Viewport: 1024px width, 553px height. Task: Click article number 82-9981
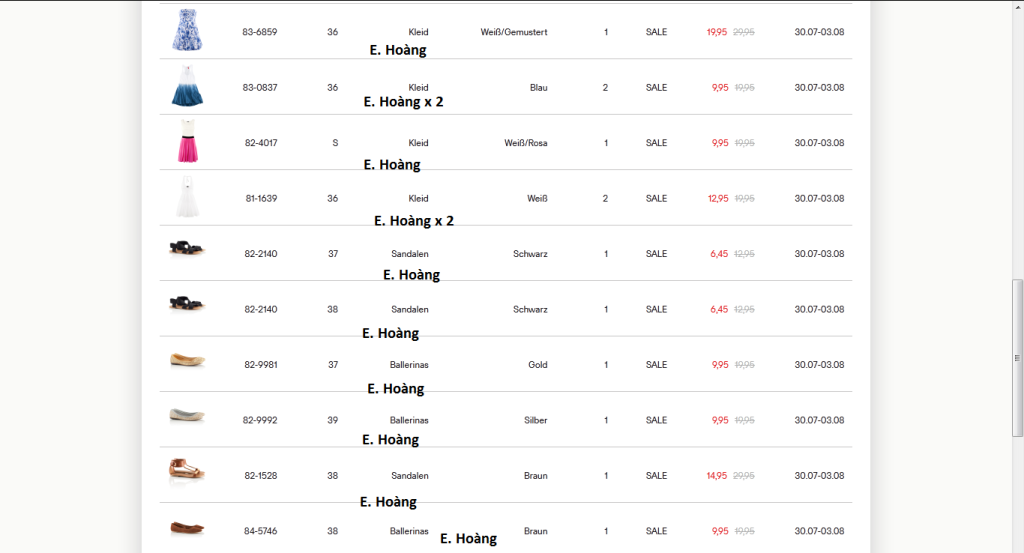point(261,365)
